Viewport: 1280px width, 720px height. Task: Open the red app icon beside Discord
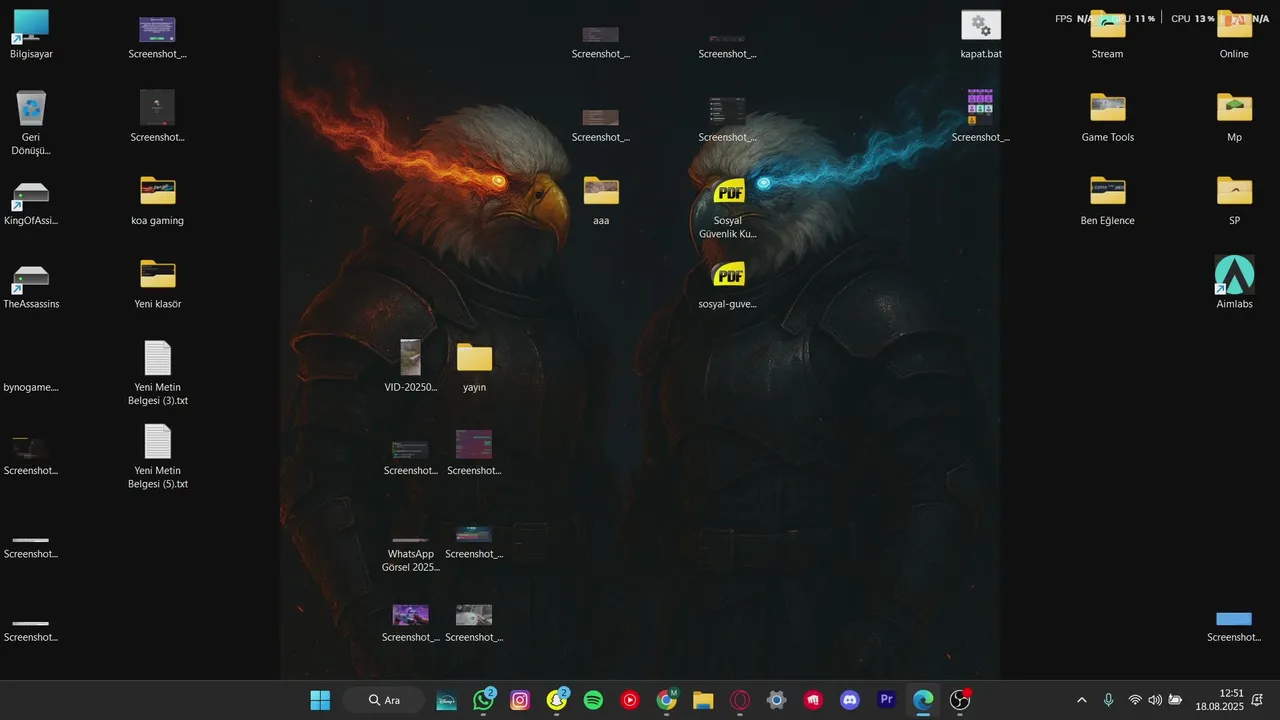click(813, 700)
